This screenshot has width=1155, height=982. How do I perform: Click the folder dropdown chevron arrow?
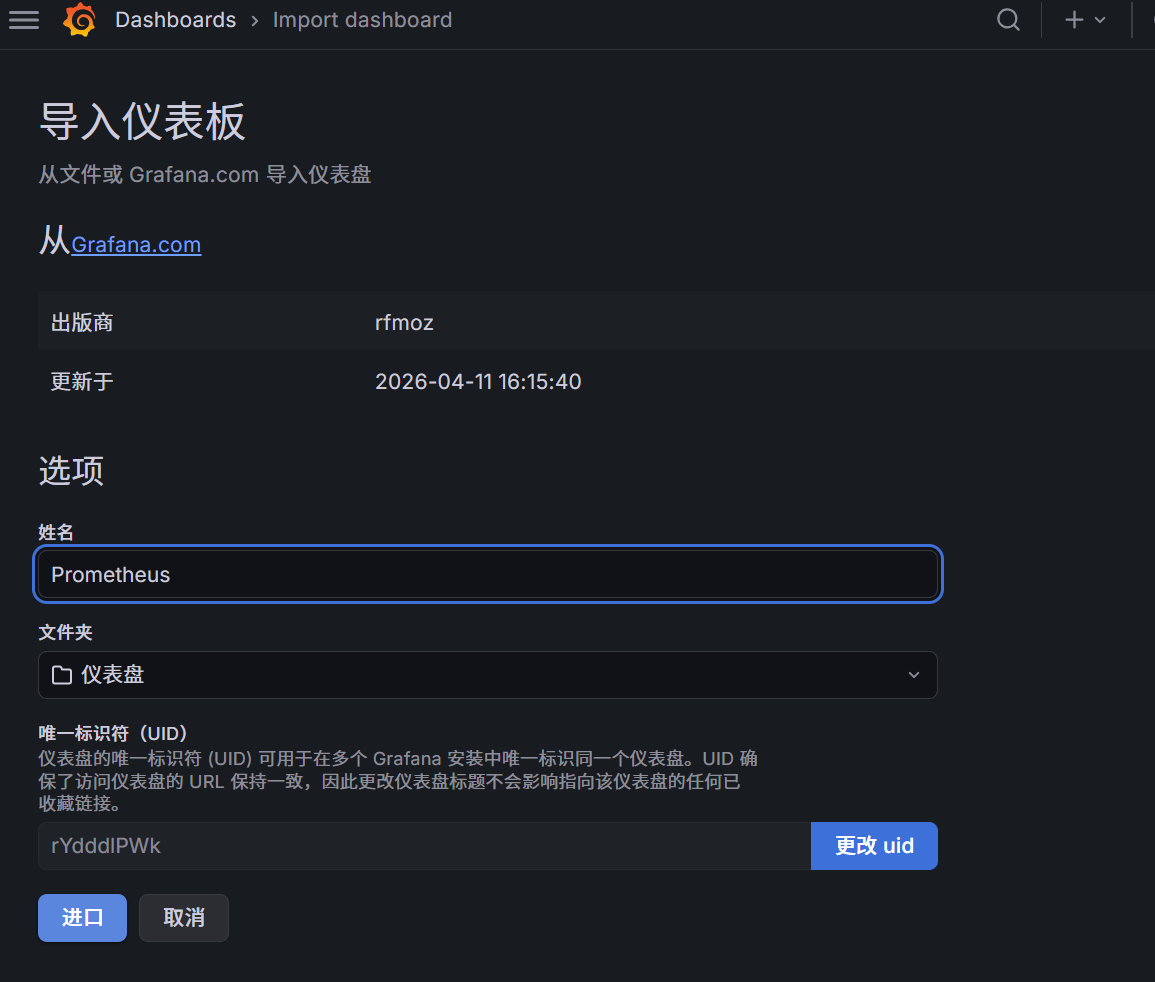[x=913, y=675]
